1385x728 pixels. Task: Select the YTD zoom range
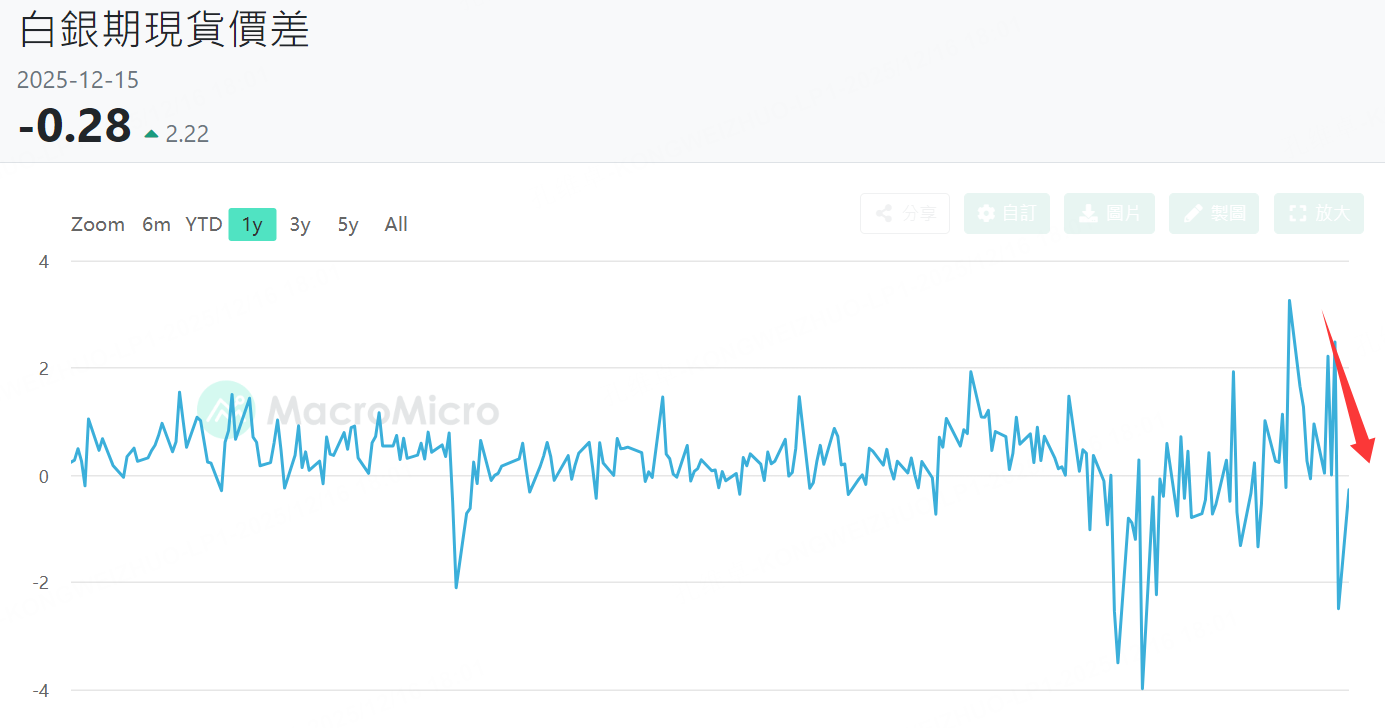[204, 225]
